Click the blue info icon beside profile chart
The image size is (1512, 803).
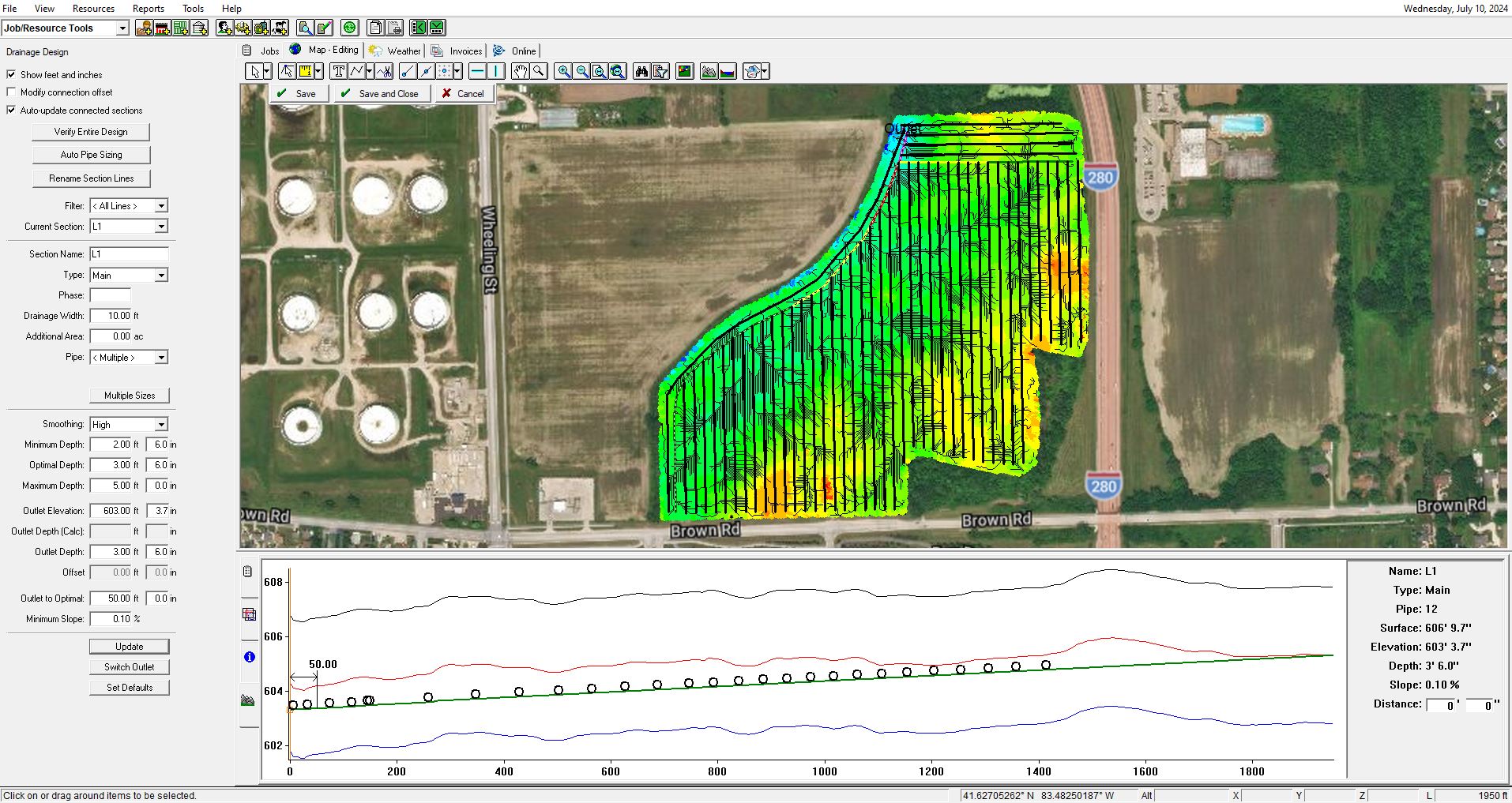249,657
